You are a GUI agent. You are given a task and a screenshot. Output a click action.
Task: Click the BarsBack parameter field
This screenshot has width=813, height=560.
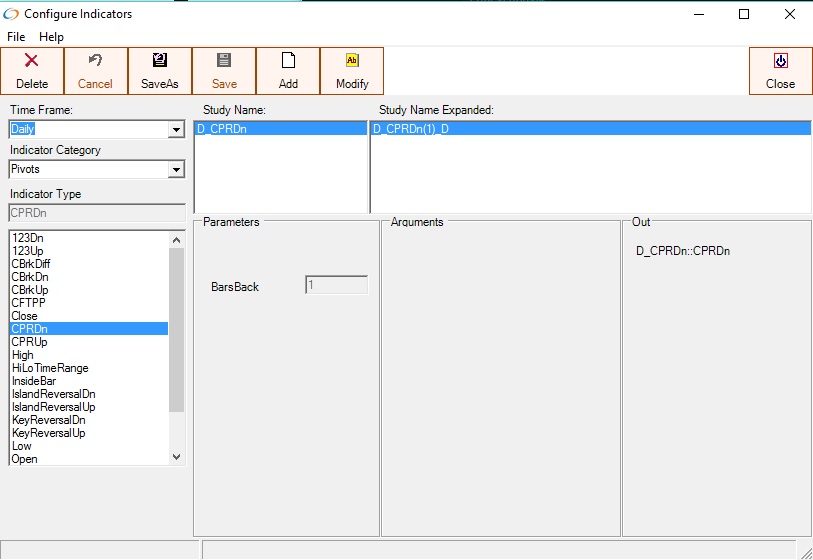click(336, 286)
